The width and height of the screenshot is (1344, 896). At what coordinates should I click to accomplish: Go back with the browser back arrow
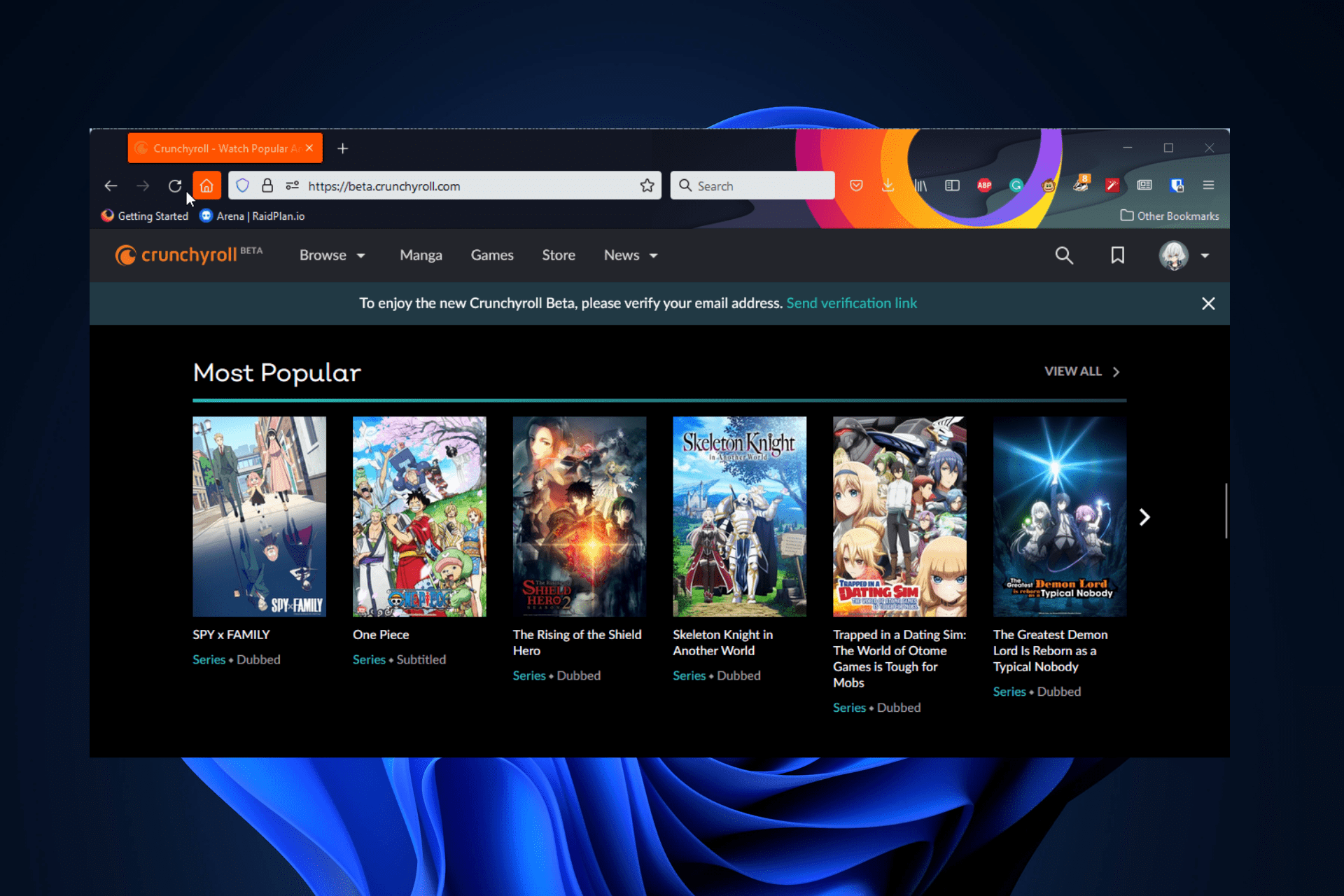click(x=111, y=185)
